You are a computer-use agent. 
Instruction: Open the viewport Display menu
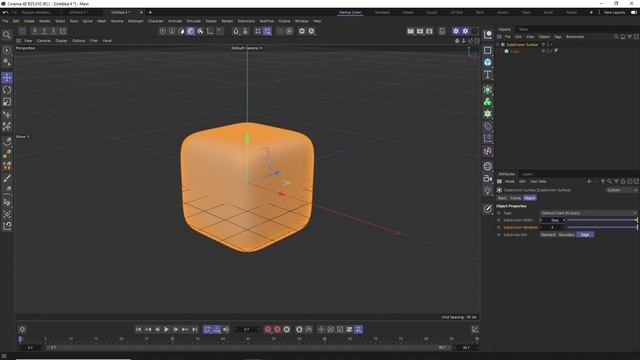61,41
